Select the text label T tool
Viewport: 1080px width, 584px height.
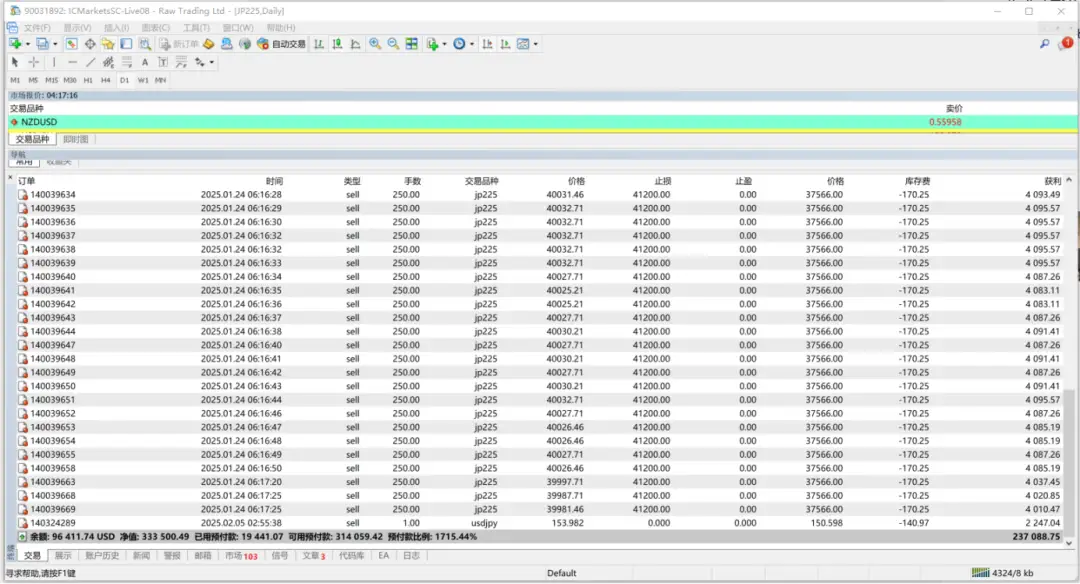163,62
